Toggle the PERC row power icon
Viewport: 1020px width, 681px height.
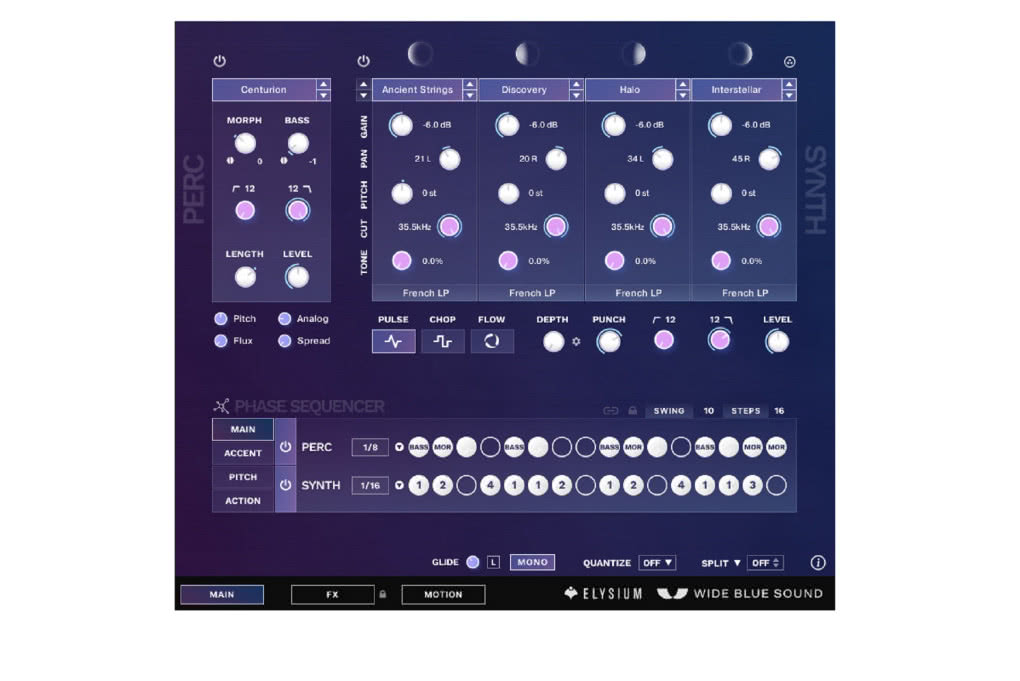286,447
